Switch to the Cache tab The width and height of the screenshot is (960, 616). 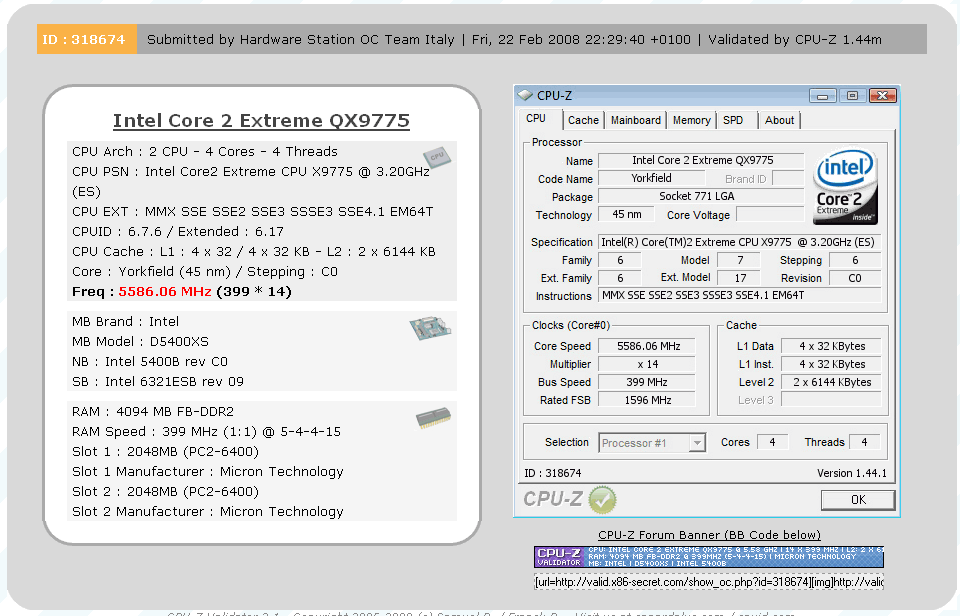[x=583, y=120]
